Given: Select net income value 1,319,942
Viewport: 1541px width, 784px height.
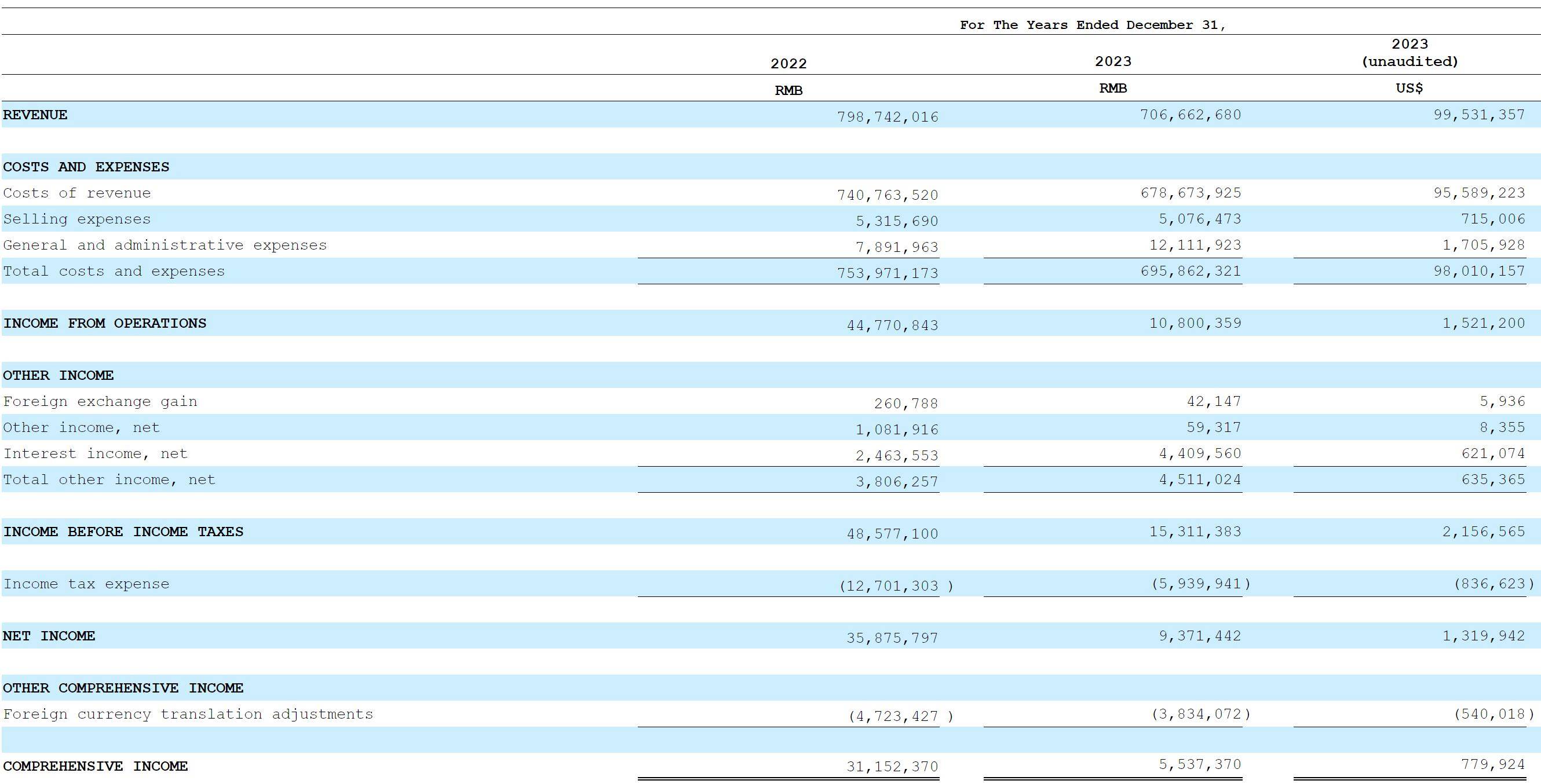Looking at the screenshot, I should pos(1484,636).
